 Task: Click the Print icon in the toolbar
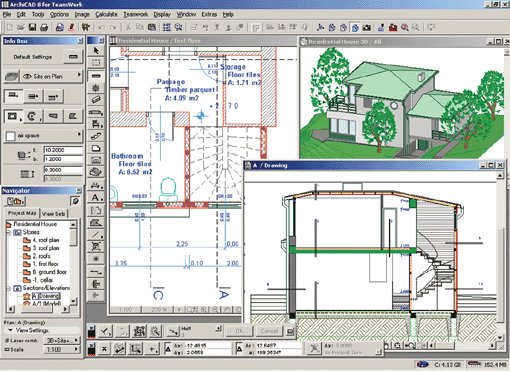[x=44, y=27]
